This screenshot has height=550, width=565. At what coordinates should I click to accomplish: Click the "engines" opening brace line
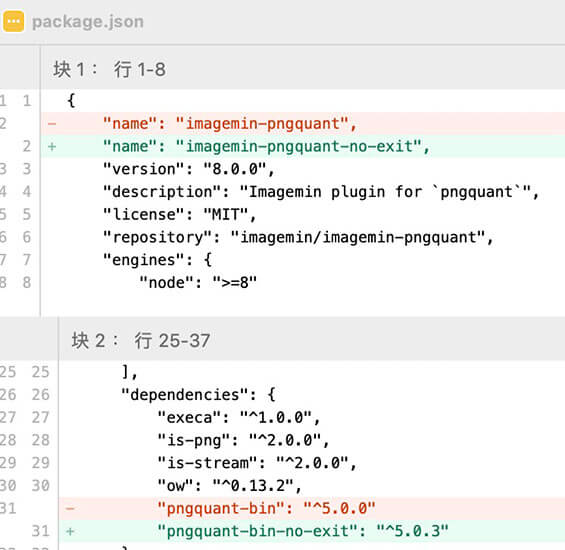pyautogui.click(x=157, y=260)
